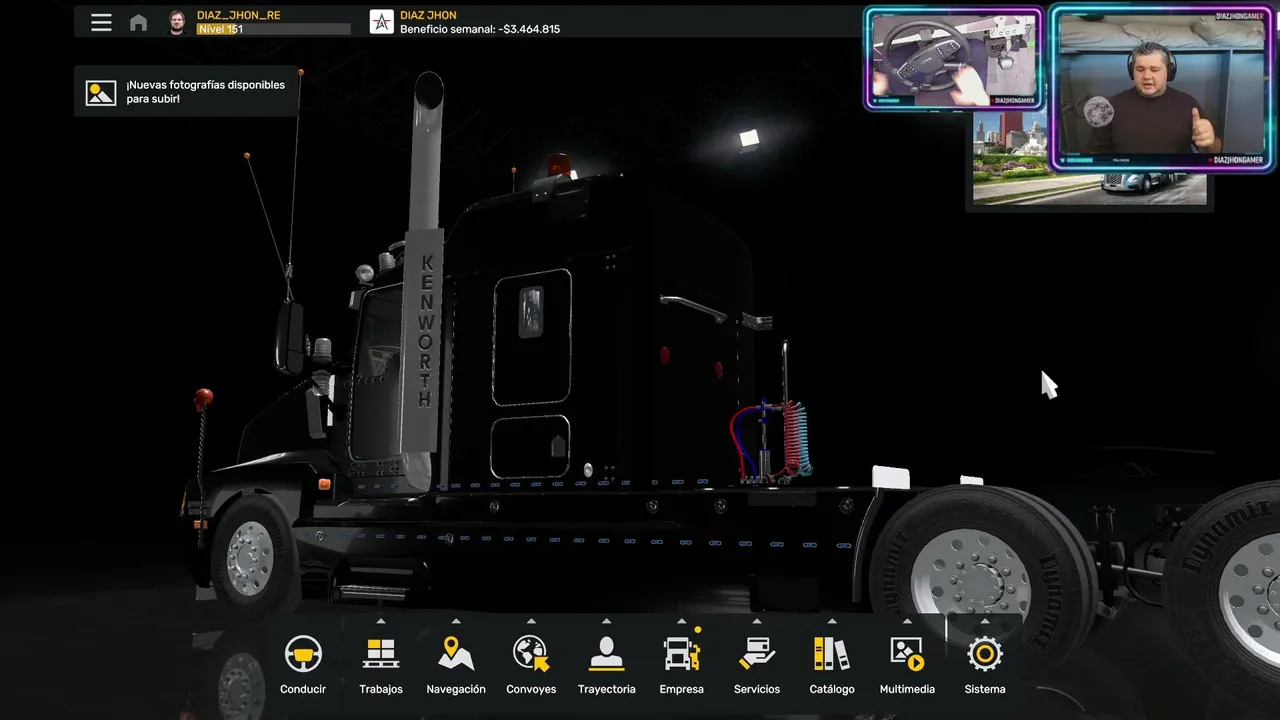Open the Catálogo binders icon
This screenshot has height=720, width=1280.
[832, 653]
